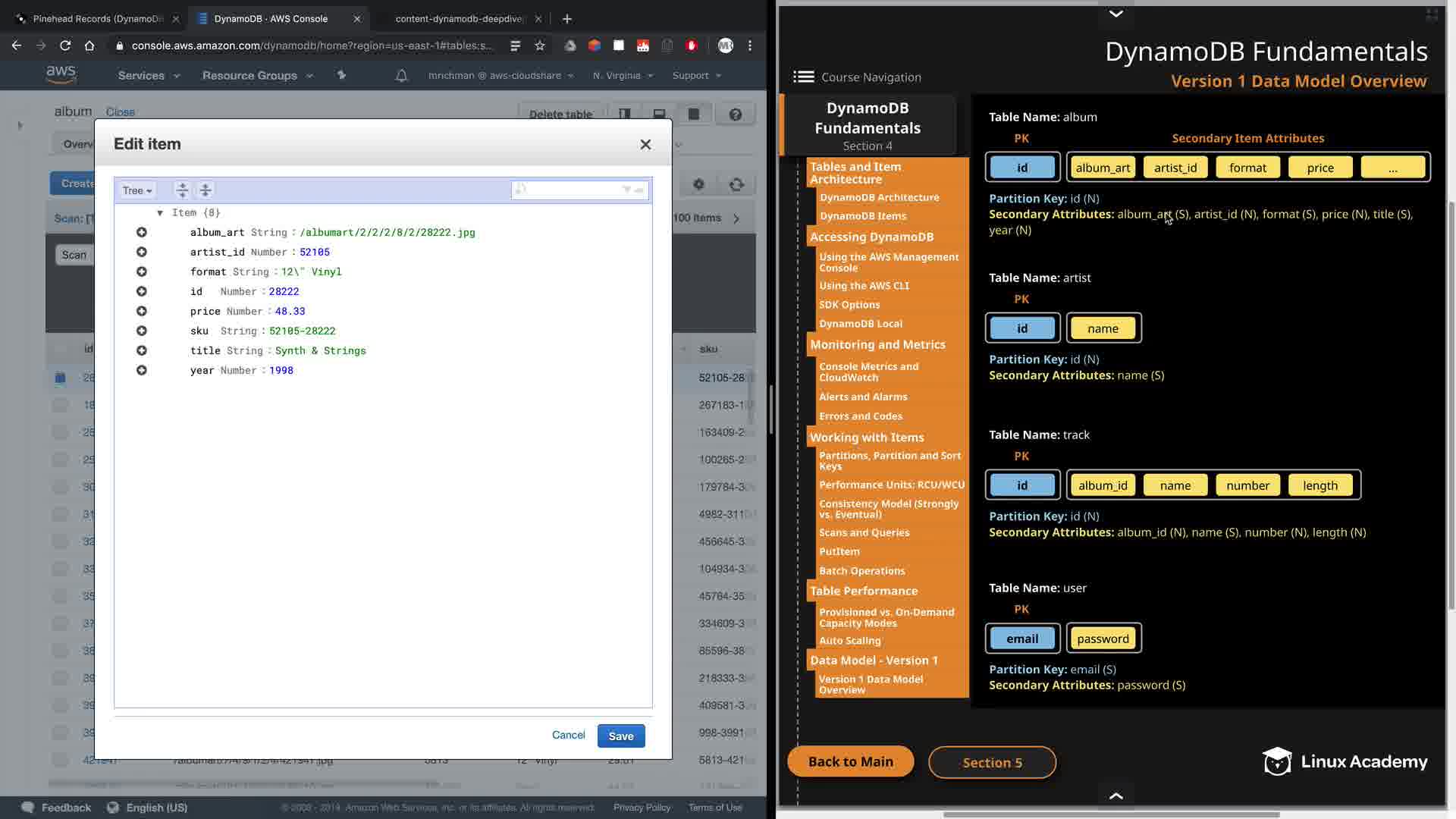Switch to Pinehead Records browser tab
The image size is (1456, 819).
coord(97,18)
